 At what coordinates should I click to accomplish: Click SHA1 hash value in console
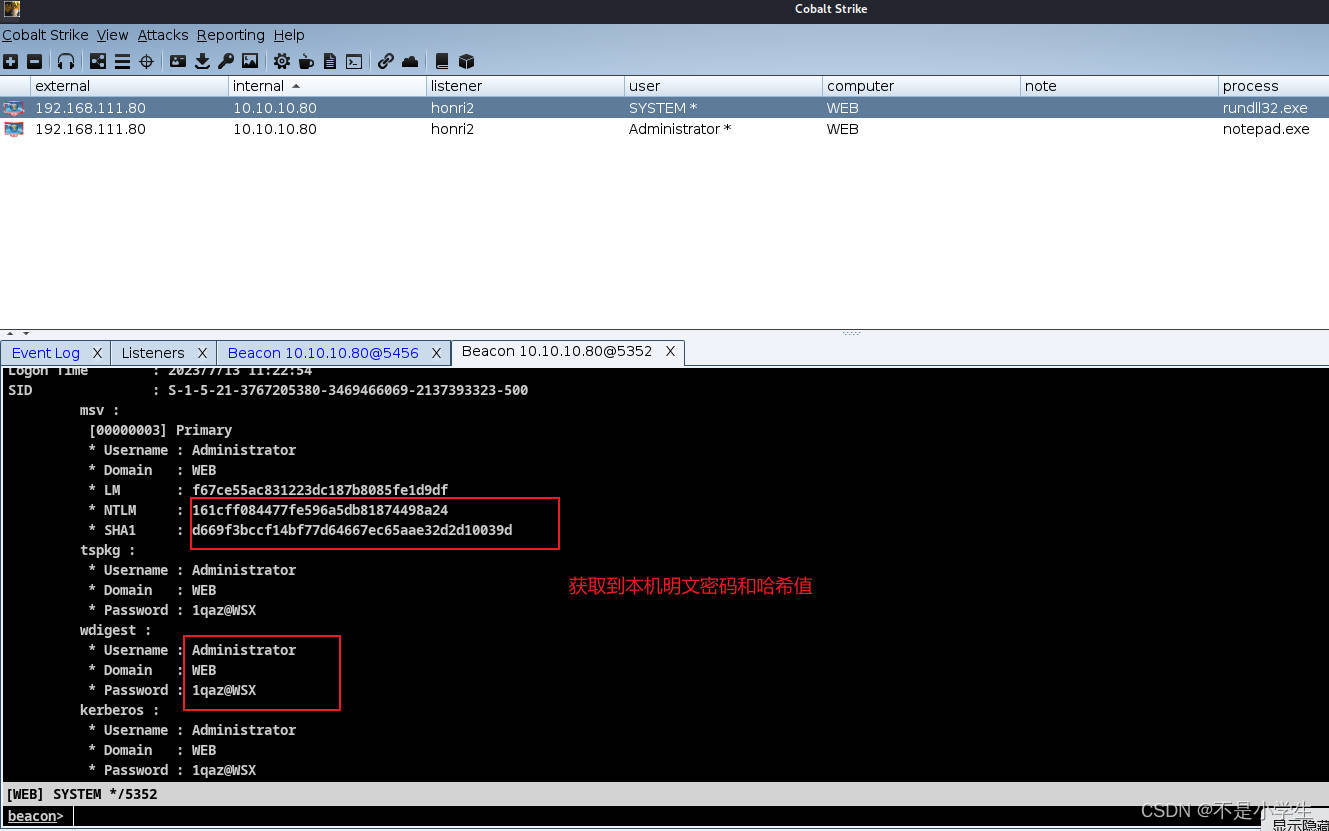coord(352,530)
